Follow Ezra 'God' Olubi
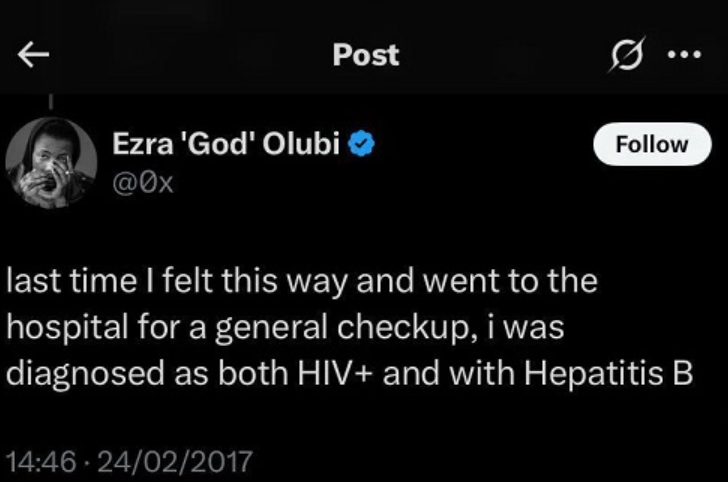 652,144
